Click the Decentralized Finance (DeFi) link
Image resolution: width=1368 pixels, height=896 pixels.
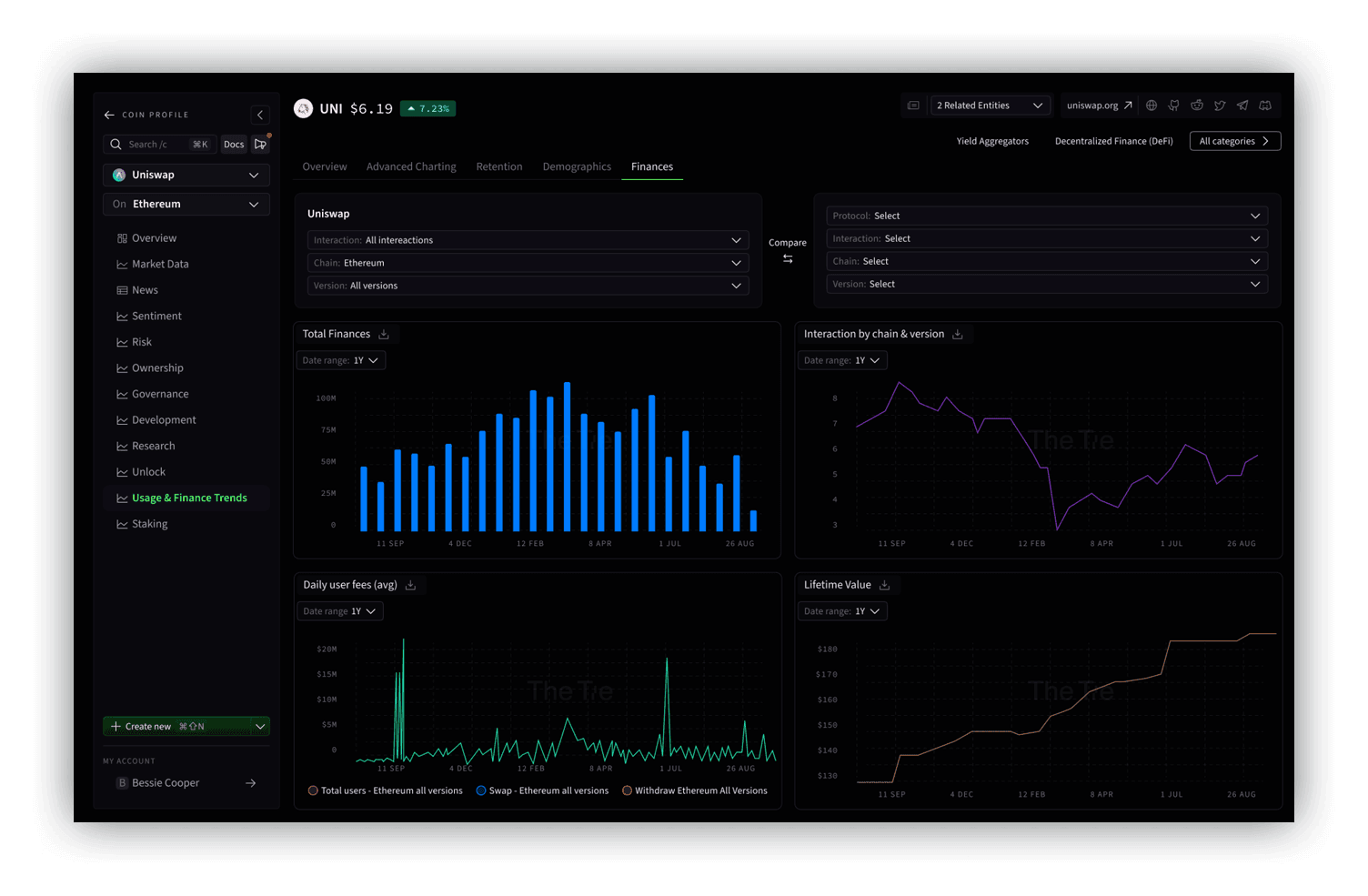(x=1113, y=142)
